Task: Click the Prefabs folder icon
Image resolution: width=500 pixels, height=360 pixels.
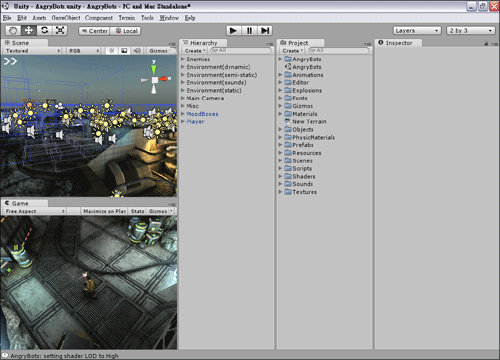Action: [x=288, y=145]
